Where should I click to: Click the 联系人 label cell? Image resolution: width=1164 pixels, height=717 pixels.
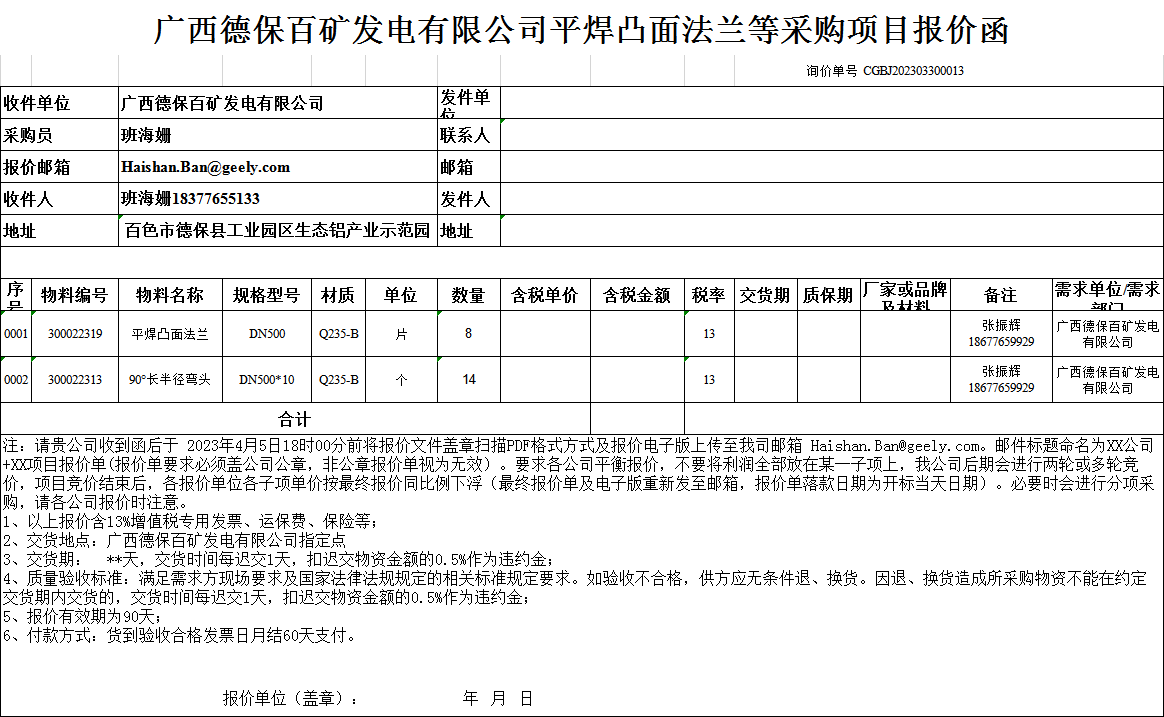pos(469,135)
